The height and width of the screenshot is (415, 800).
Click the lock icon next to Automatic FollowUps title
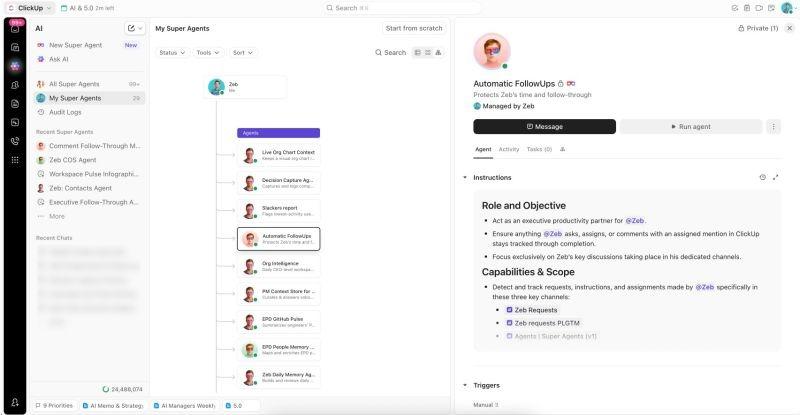tap(561, 84)
